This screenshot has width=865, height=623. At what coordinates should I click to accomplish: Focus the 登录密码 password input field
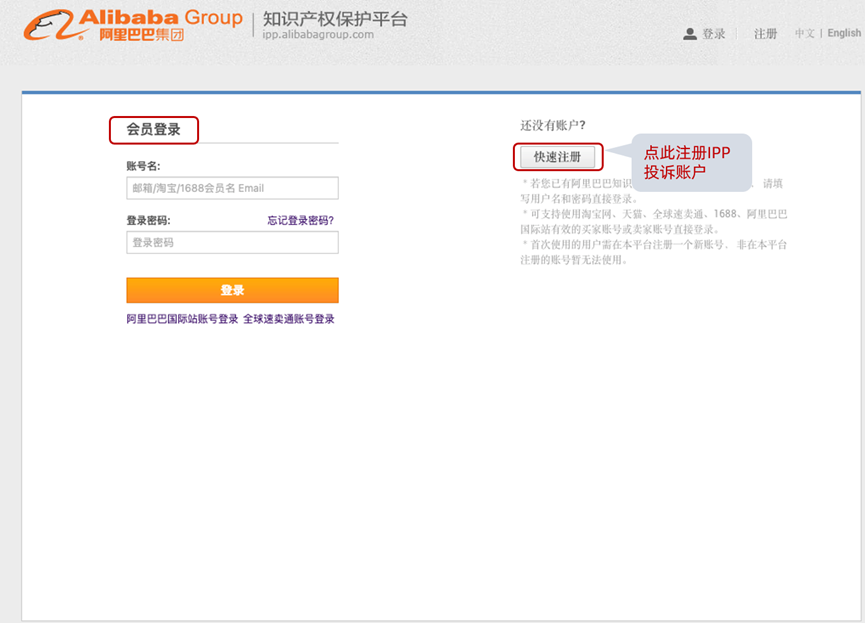[232, 242]
